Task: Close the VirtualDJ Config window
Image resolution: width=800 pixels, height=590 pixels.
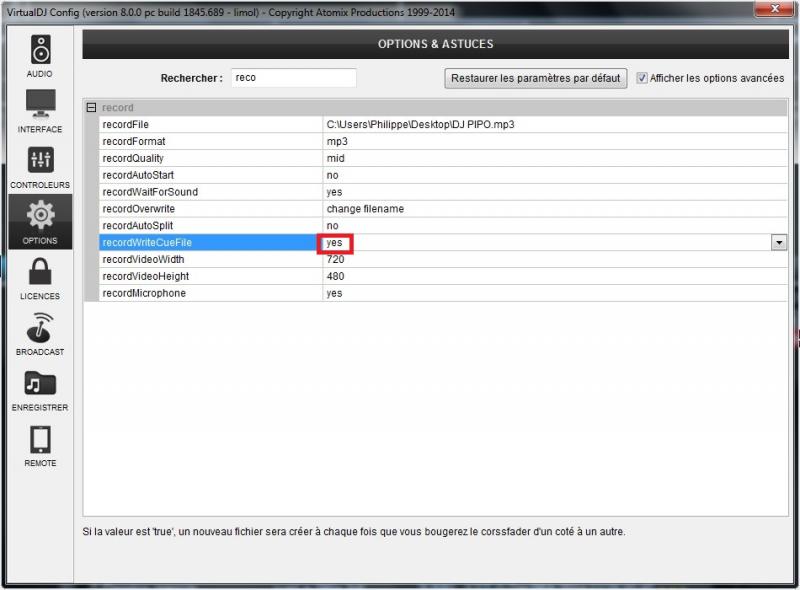Action: coord(775,9)
